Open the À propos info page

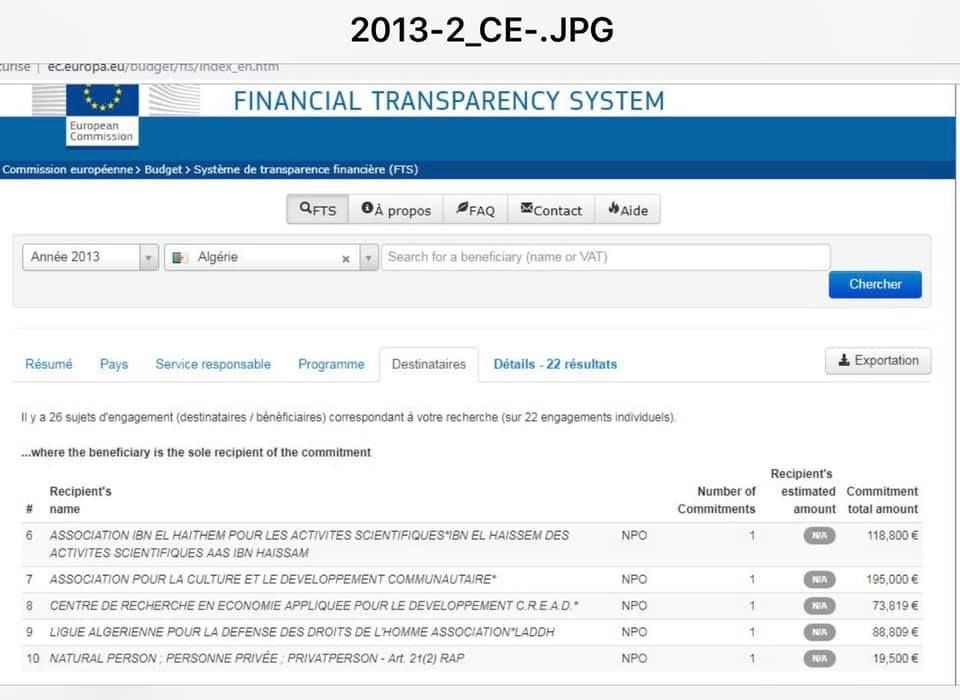pos(396,210)
